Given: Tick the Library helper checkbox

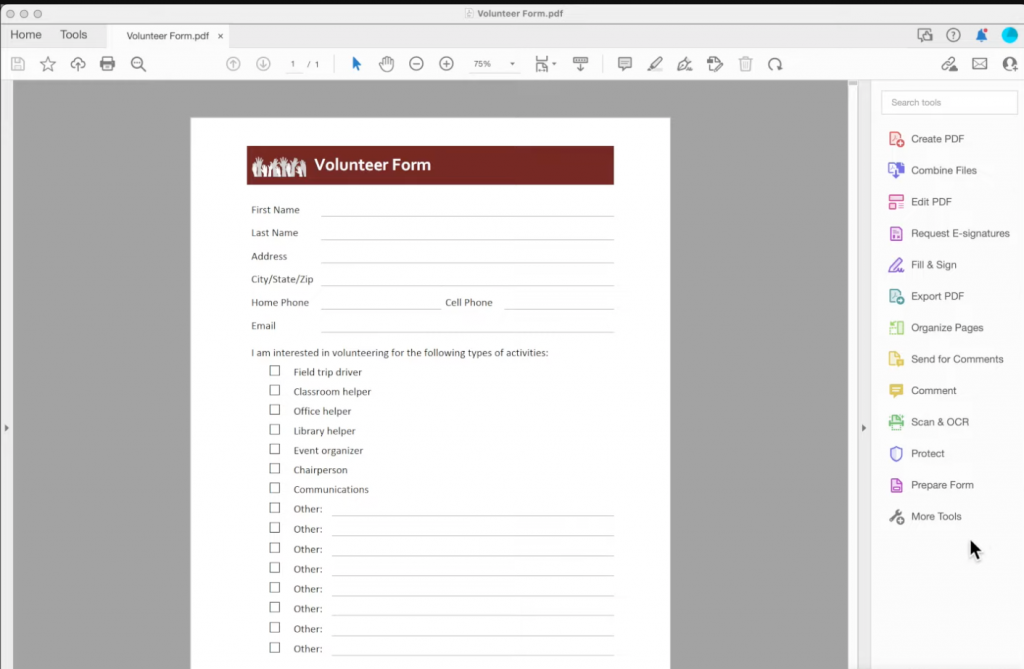Looking at the screenshot, I should (x=275, y=430).
